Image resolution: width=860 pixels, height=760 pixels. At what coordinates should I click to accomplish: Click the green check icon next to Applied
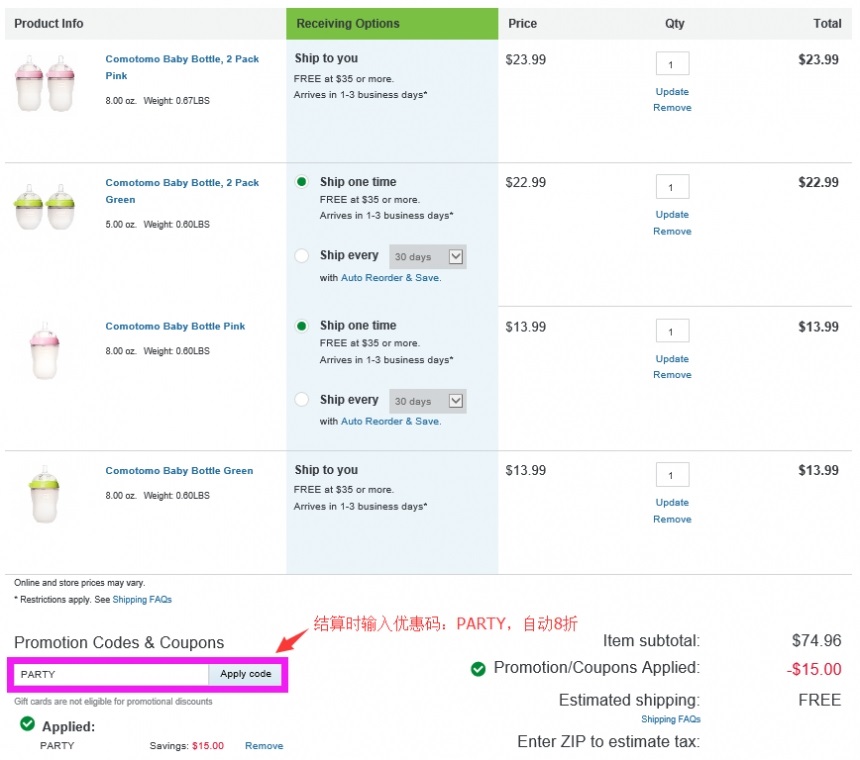(27, 724)
